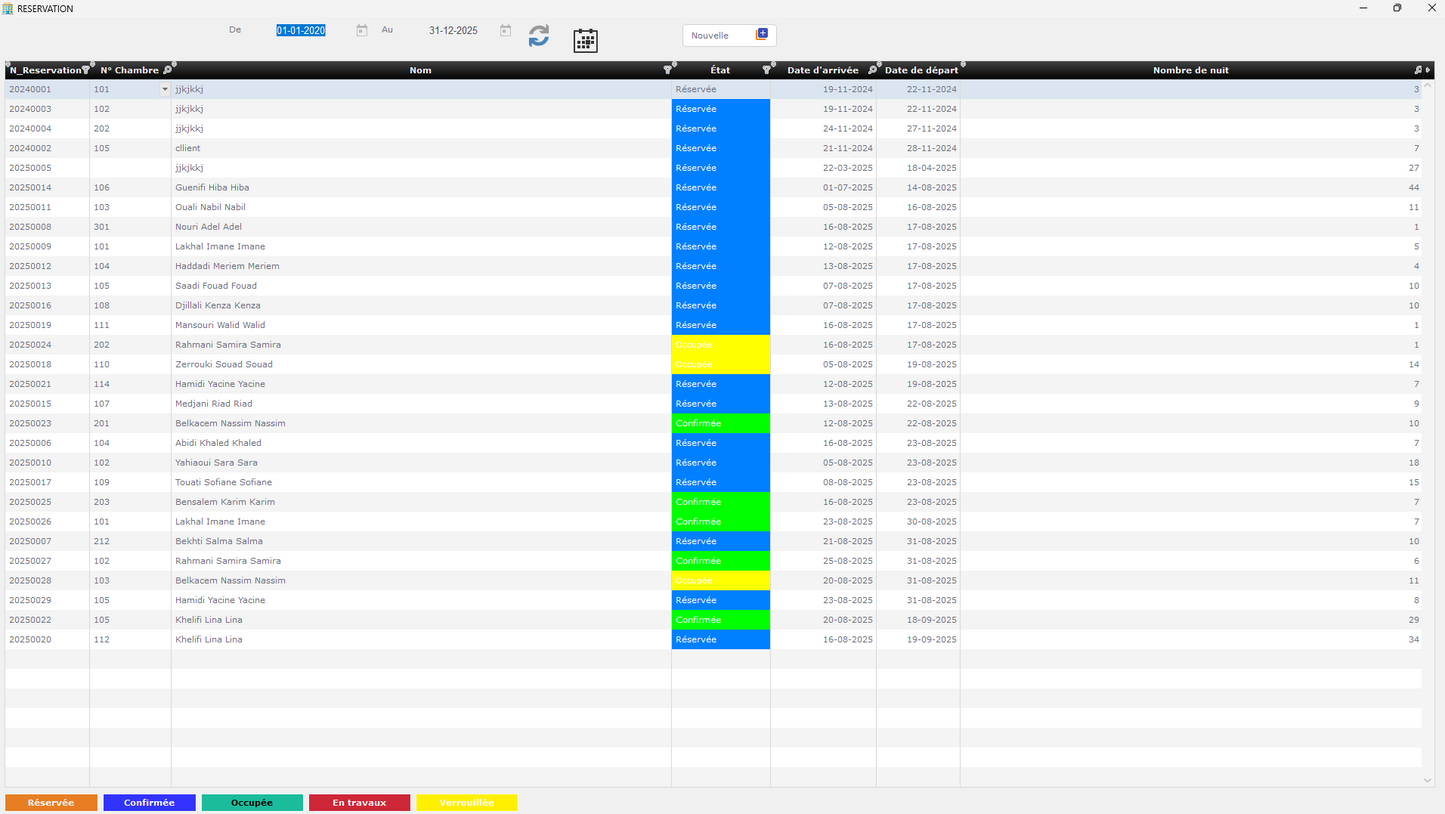The image size is (1445, 814).
Task: Click the orange Réservée legend swatch
Action: [x=51, y=803]
